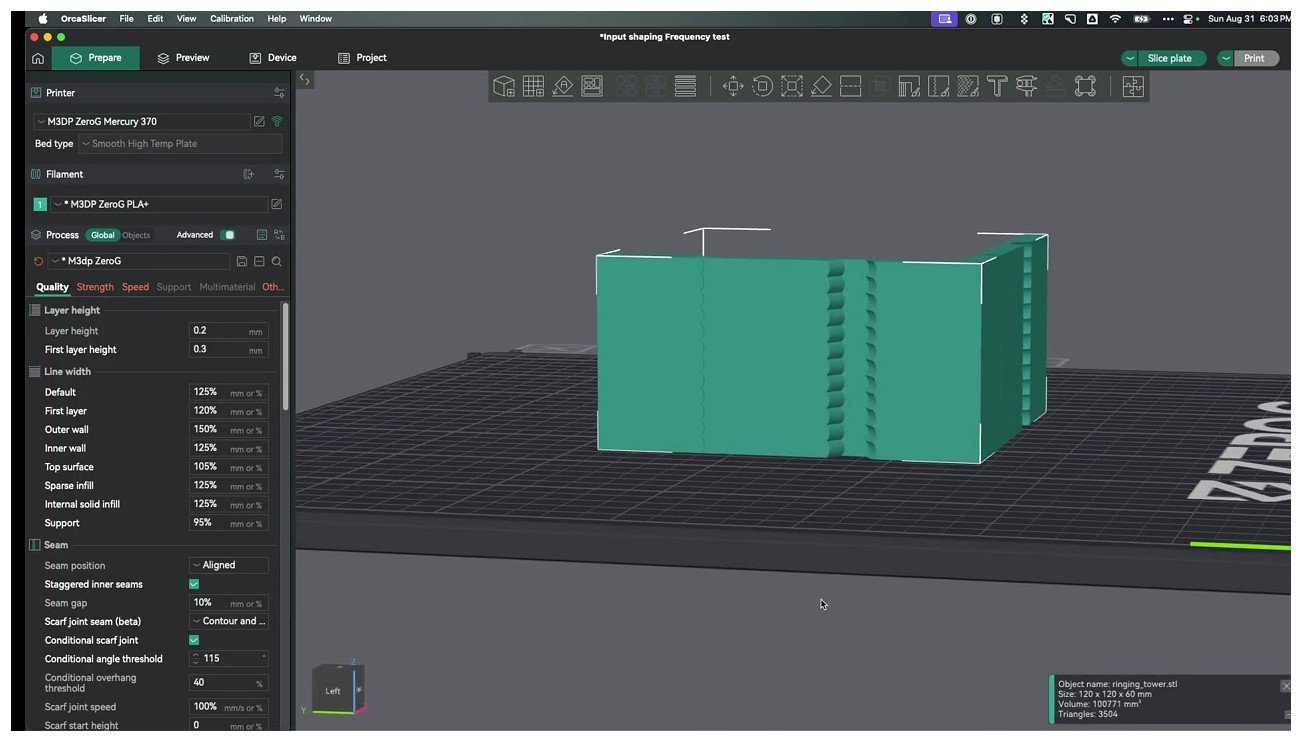Screen dimensions: 1302x742
Task: Click the Left face of the view cube
Action: [333, 691]
